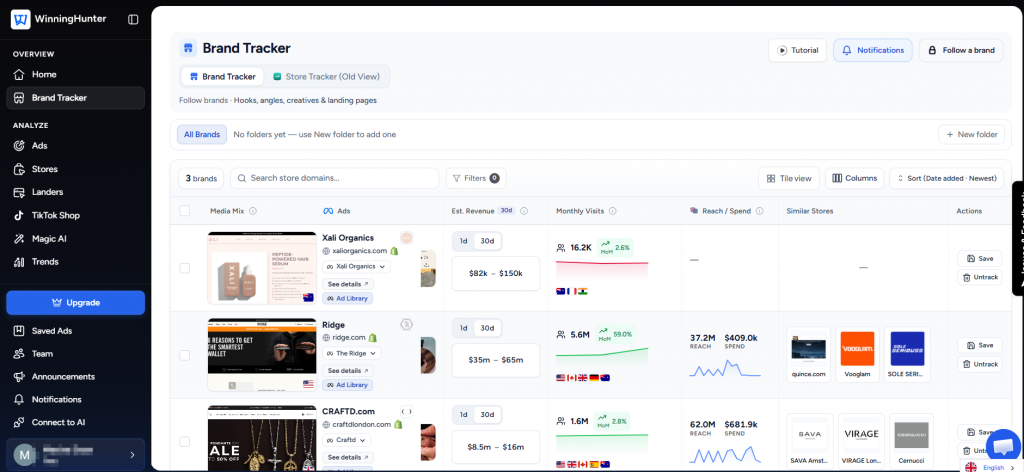Click Monthly Visits info icon
Screen dimensions: 1024x472
tap(613, 211)
